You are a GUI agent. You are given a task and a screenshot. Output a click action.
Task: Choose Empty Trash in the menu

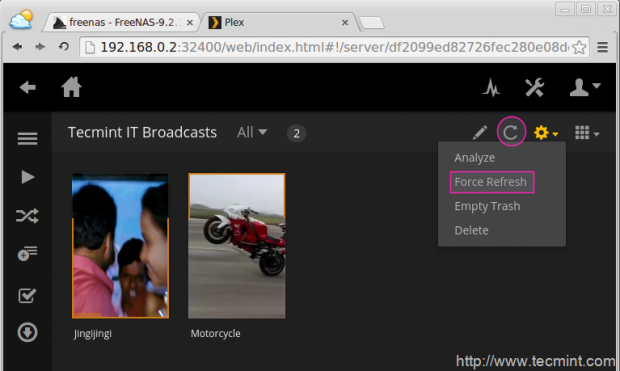(x=487, y=206)
